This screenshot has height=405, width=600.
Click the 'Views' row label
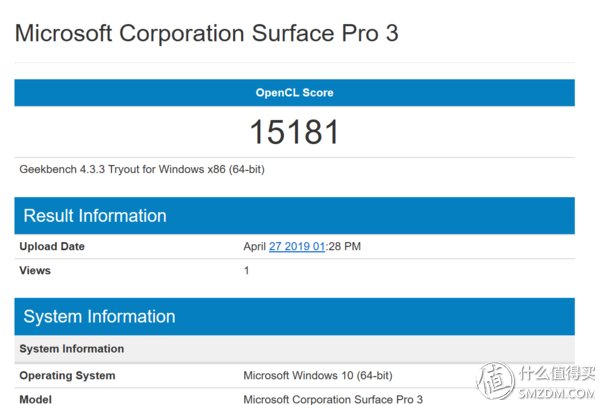coord(35,270)
